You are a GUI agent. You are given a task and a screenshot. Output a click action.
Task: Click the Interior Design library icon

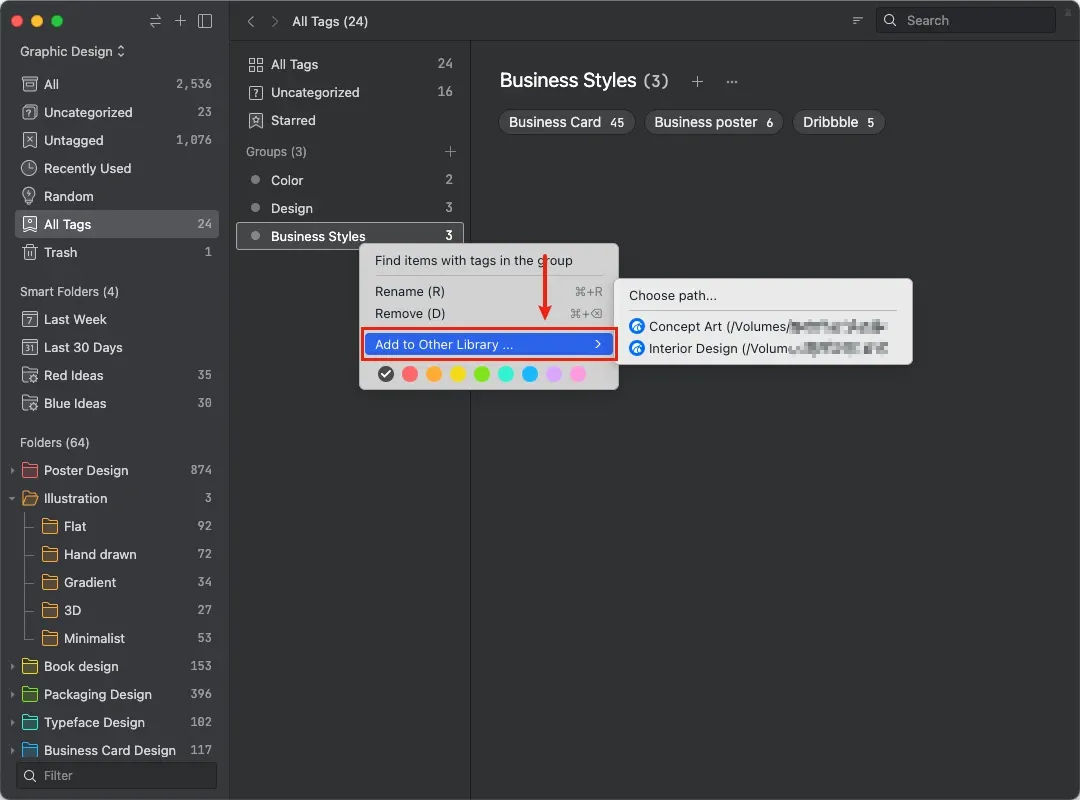(x=637, y=348)
